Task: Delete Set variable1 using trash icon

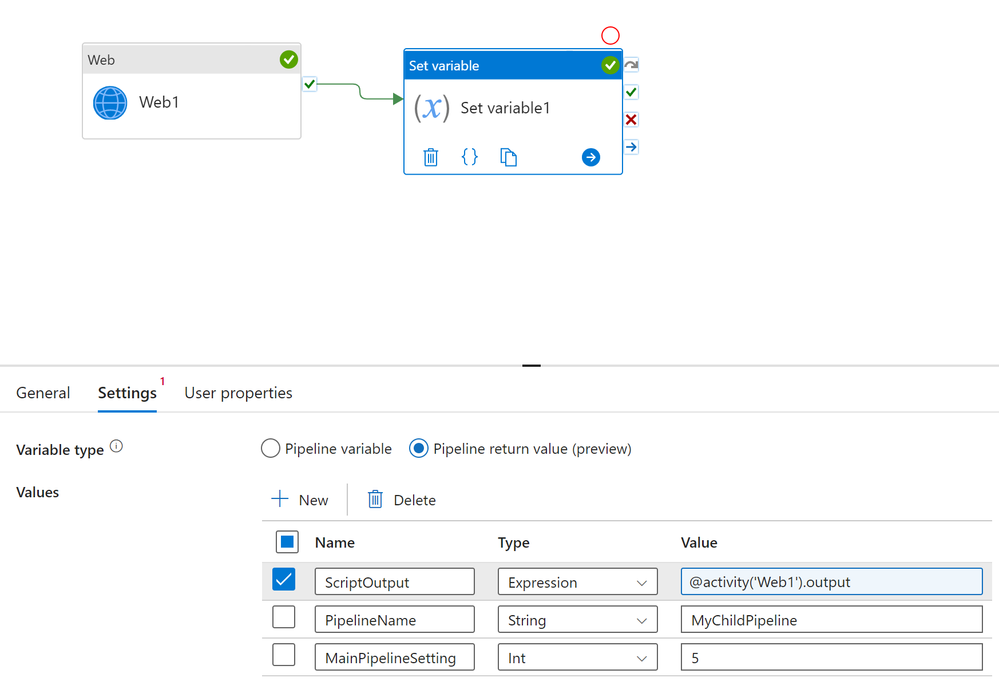Action: (x=431, y=157)
